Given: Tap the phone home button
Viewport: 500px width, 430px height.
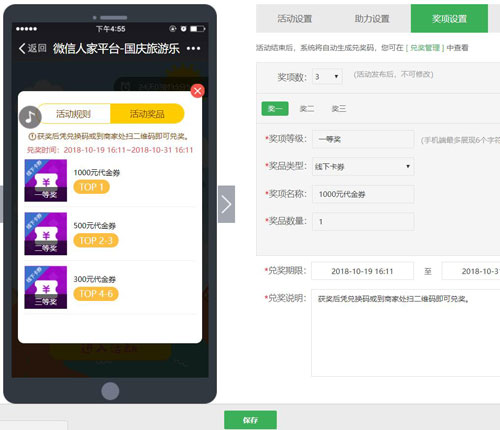Looking at the screenshot, I should pyautogui.click(x=110, y=391).
